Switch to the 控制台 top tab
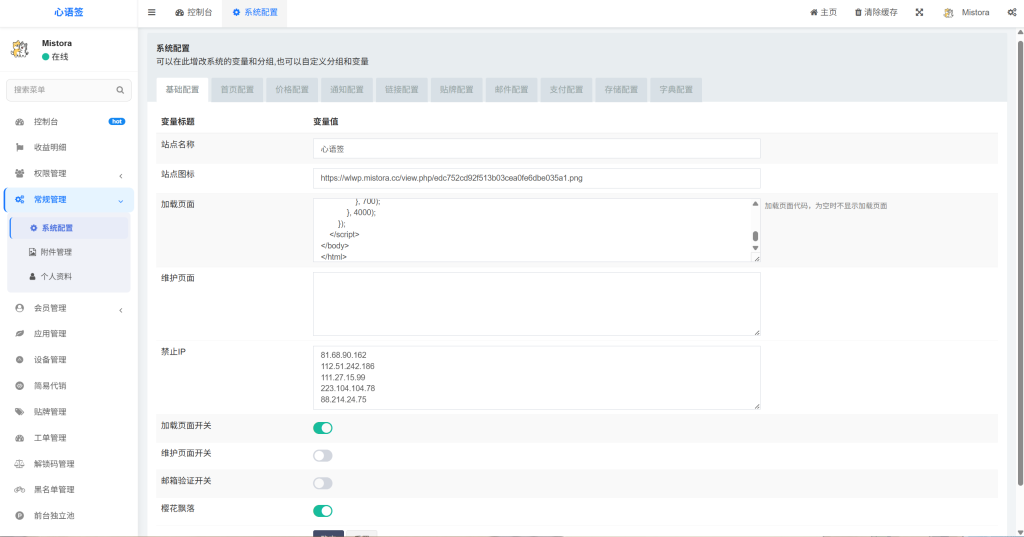The image size is (1024, 537). (194, 12)
